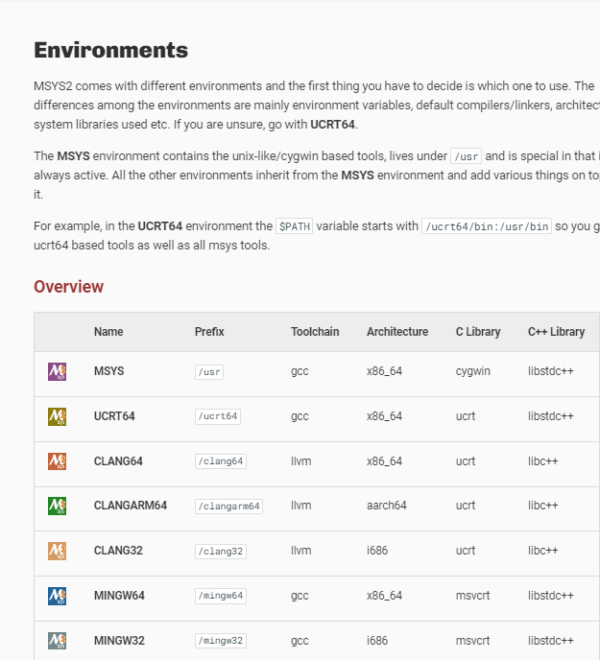Click the Overview section heading
This screenshot has width=600, height=660.
tap(69, 287)
